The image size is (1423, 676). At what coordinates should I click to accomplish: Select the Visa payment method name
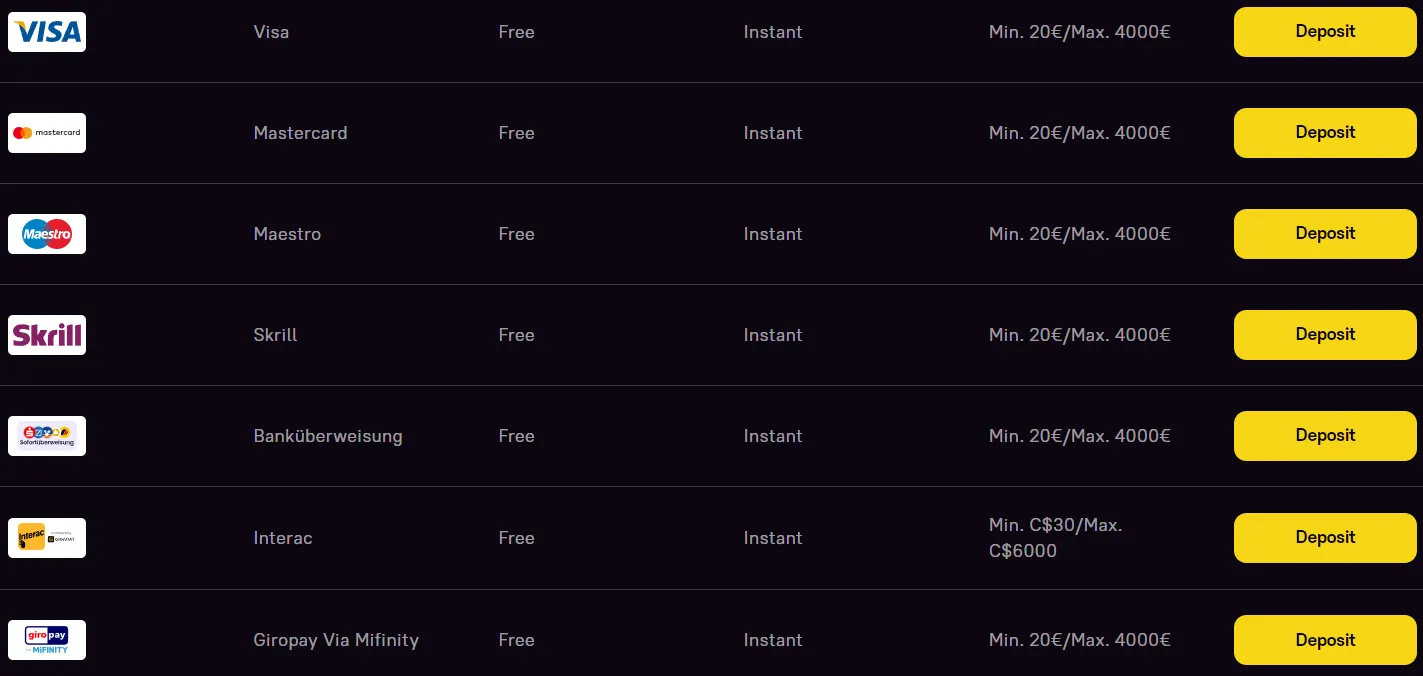271,32
